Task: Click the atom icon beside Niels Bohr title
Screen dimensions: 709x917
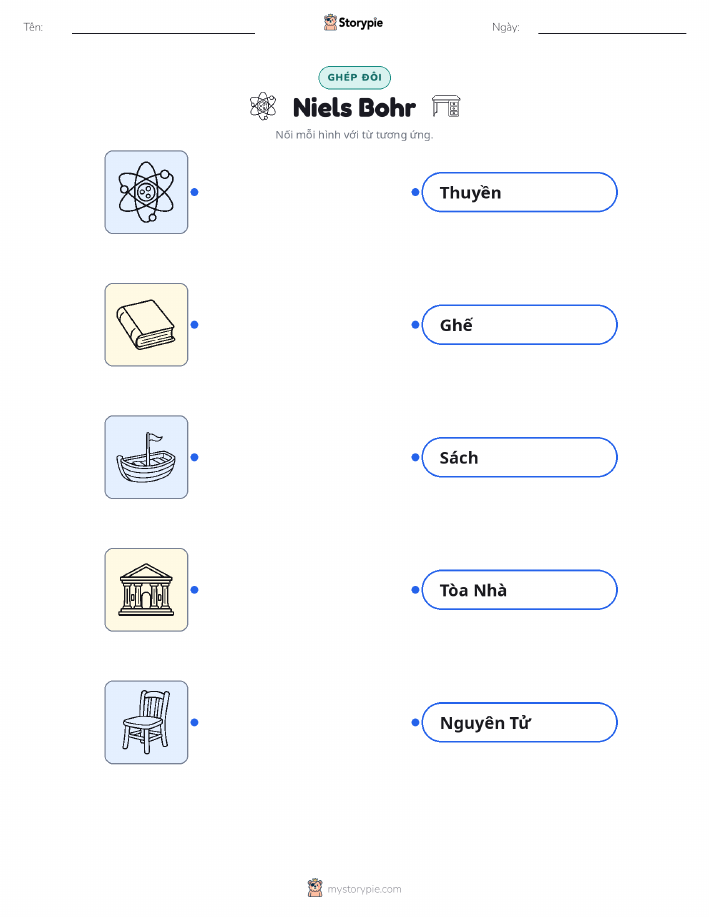Action: pos(263,106)
